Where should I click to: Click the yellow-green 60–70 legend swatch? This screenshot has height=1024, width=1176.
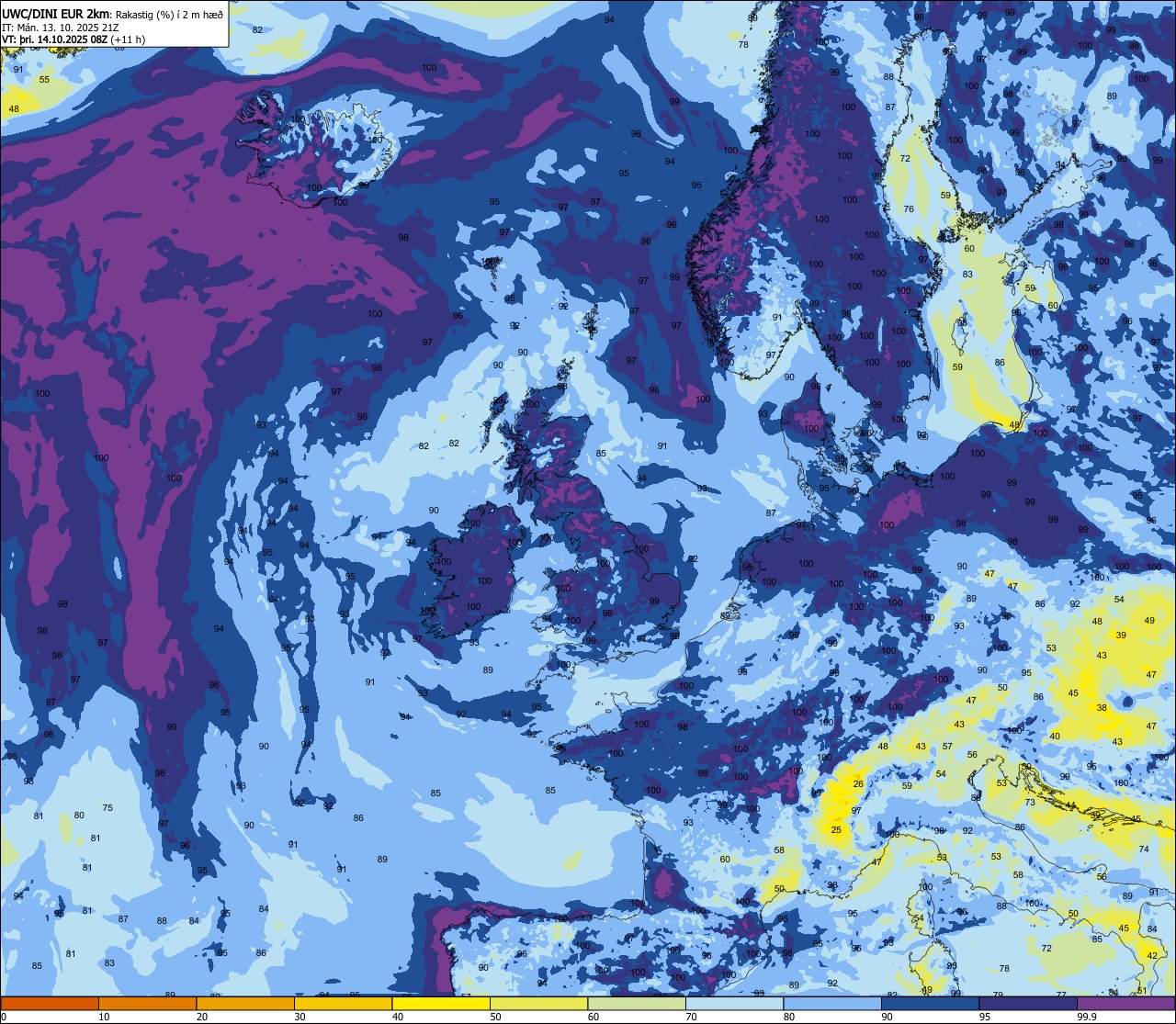pyautogui.click(x=637, y=1003)
